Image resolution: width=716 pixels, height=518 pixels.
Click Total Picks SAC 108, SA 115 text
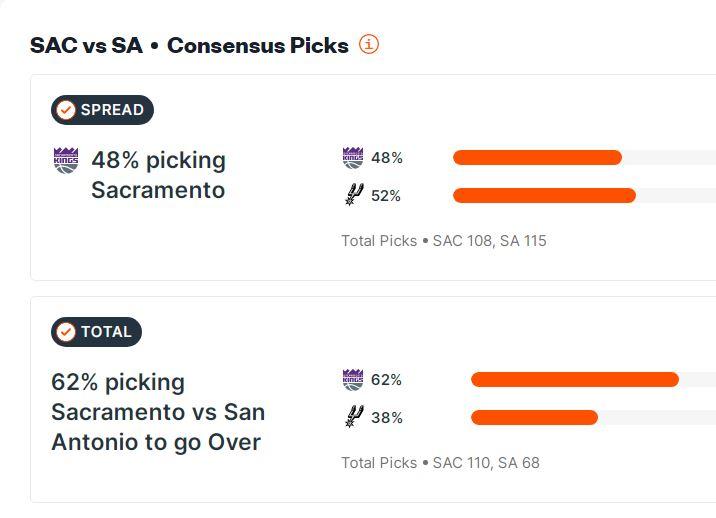[443, 241]
